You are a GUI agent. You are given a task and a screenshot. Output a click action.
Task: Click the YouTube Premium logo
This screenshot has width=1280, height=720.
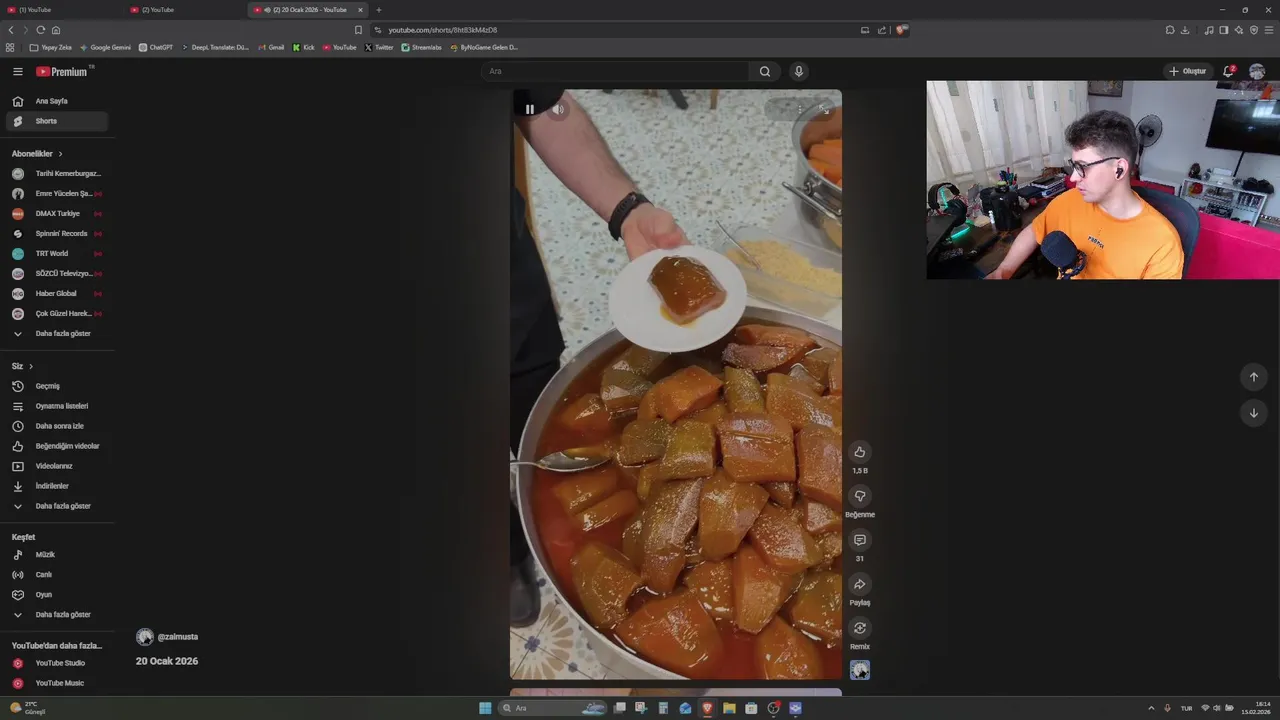[x=62, y=71]
